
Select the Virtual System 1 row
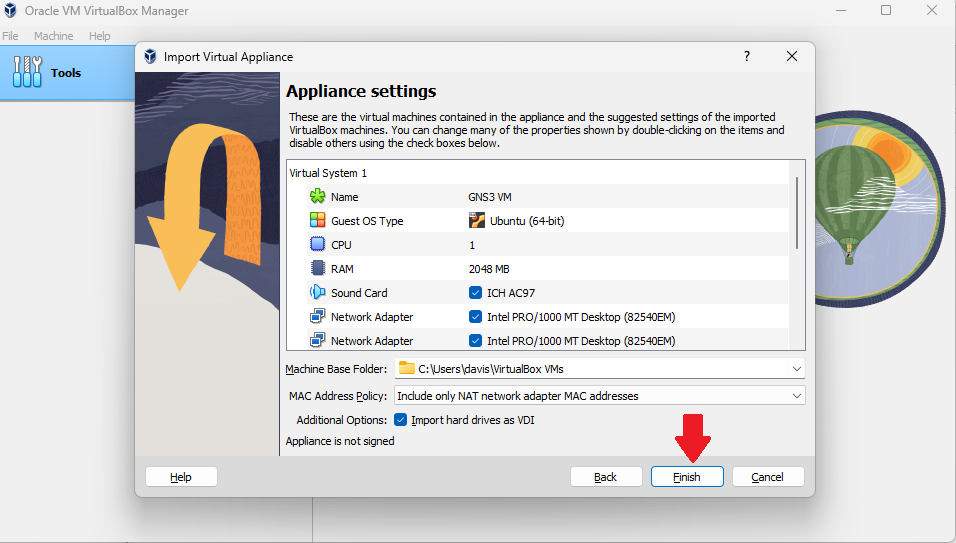(538, 173)
